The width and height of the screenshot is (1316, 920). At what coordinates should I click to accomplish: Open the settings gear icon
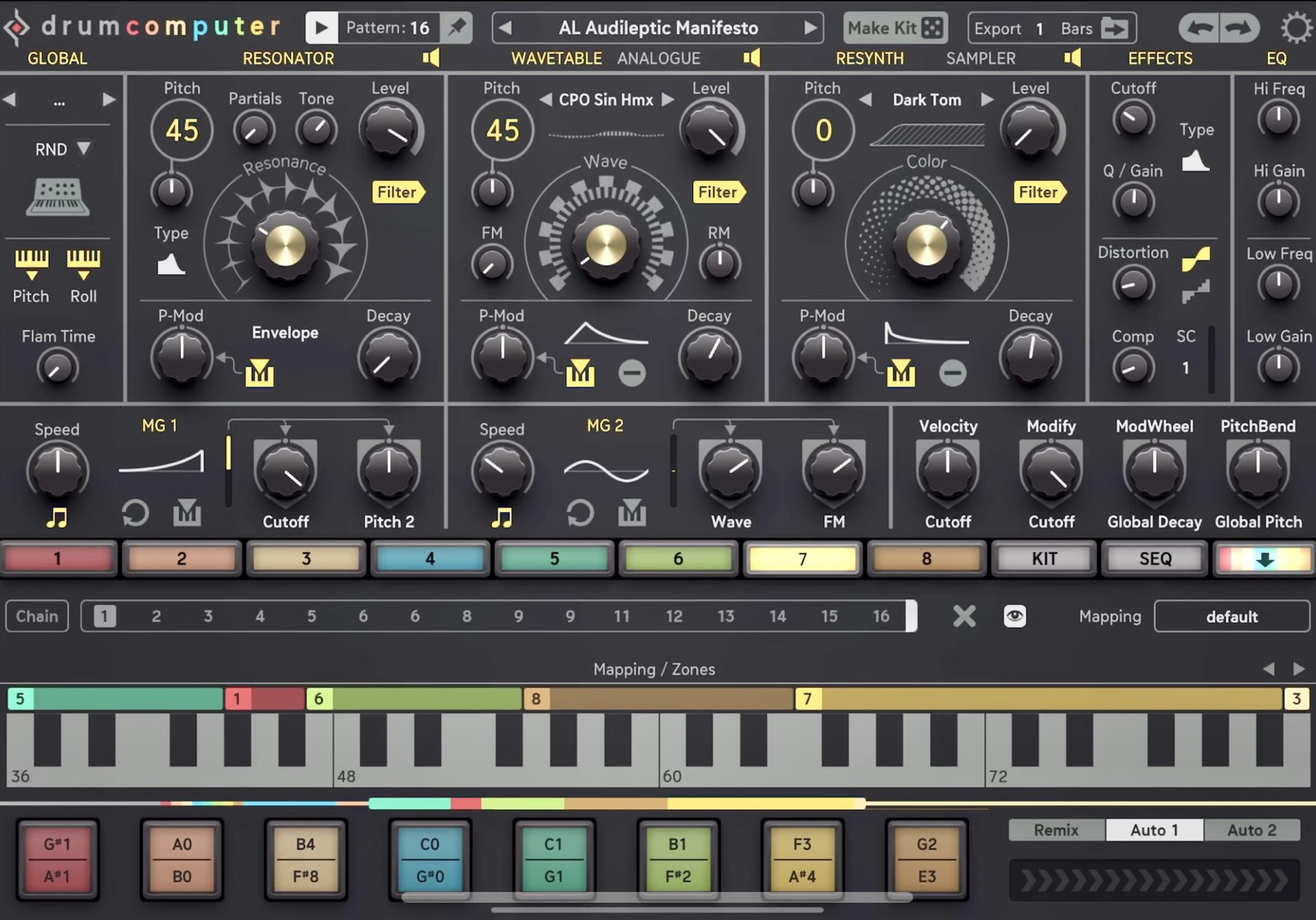click(x=1295, y=28)
